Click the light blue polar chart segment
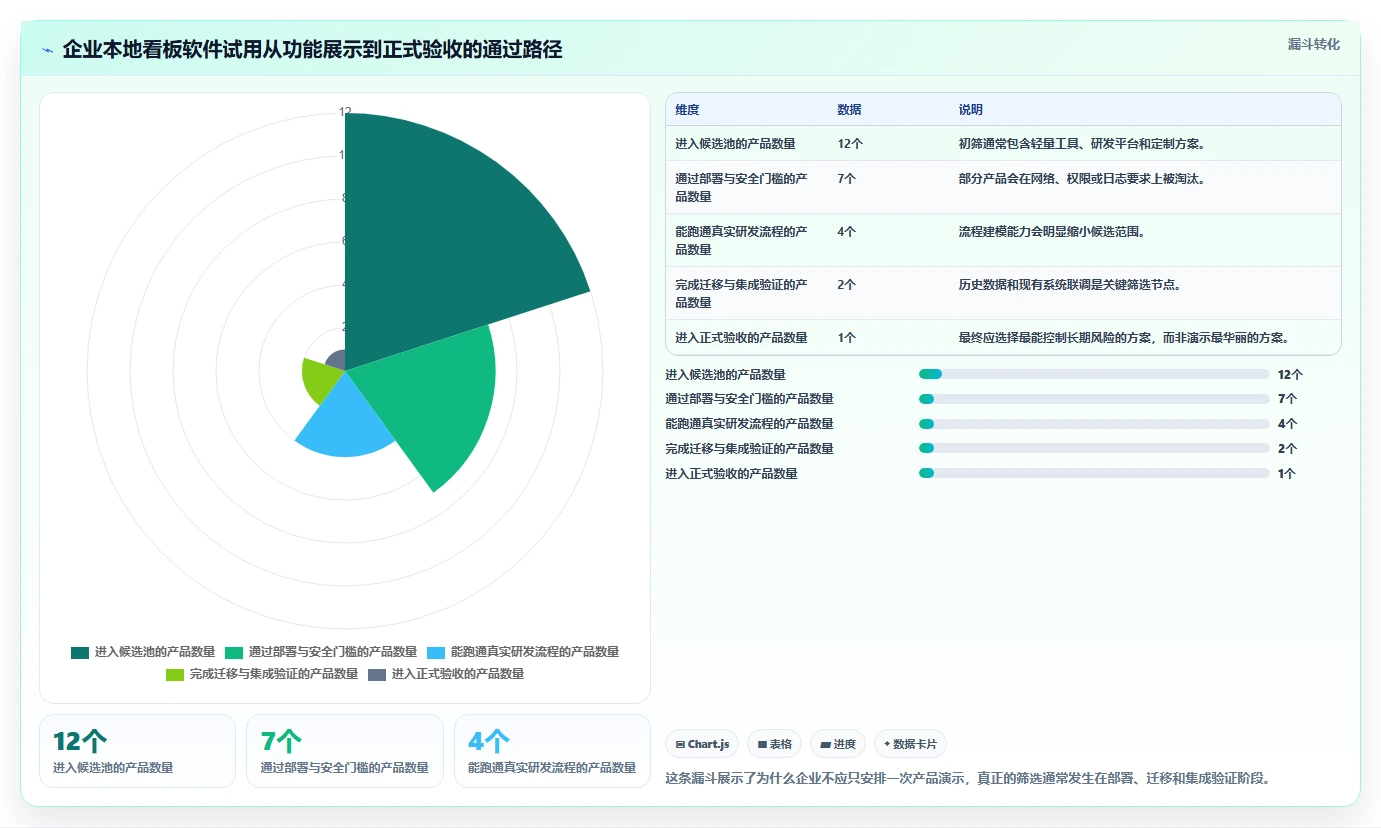 [345, 420]
